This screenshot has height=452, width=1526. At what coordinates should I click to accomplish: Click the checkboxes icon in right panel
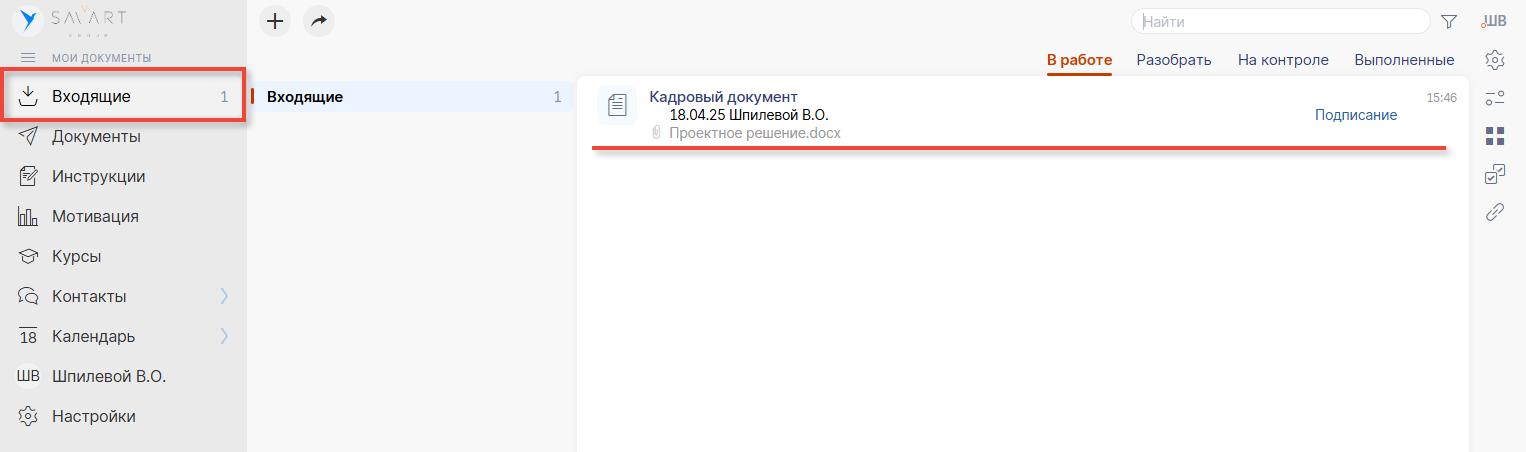[1495, 174]
